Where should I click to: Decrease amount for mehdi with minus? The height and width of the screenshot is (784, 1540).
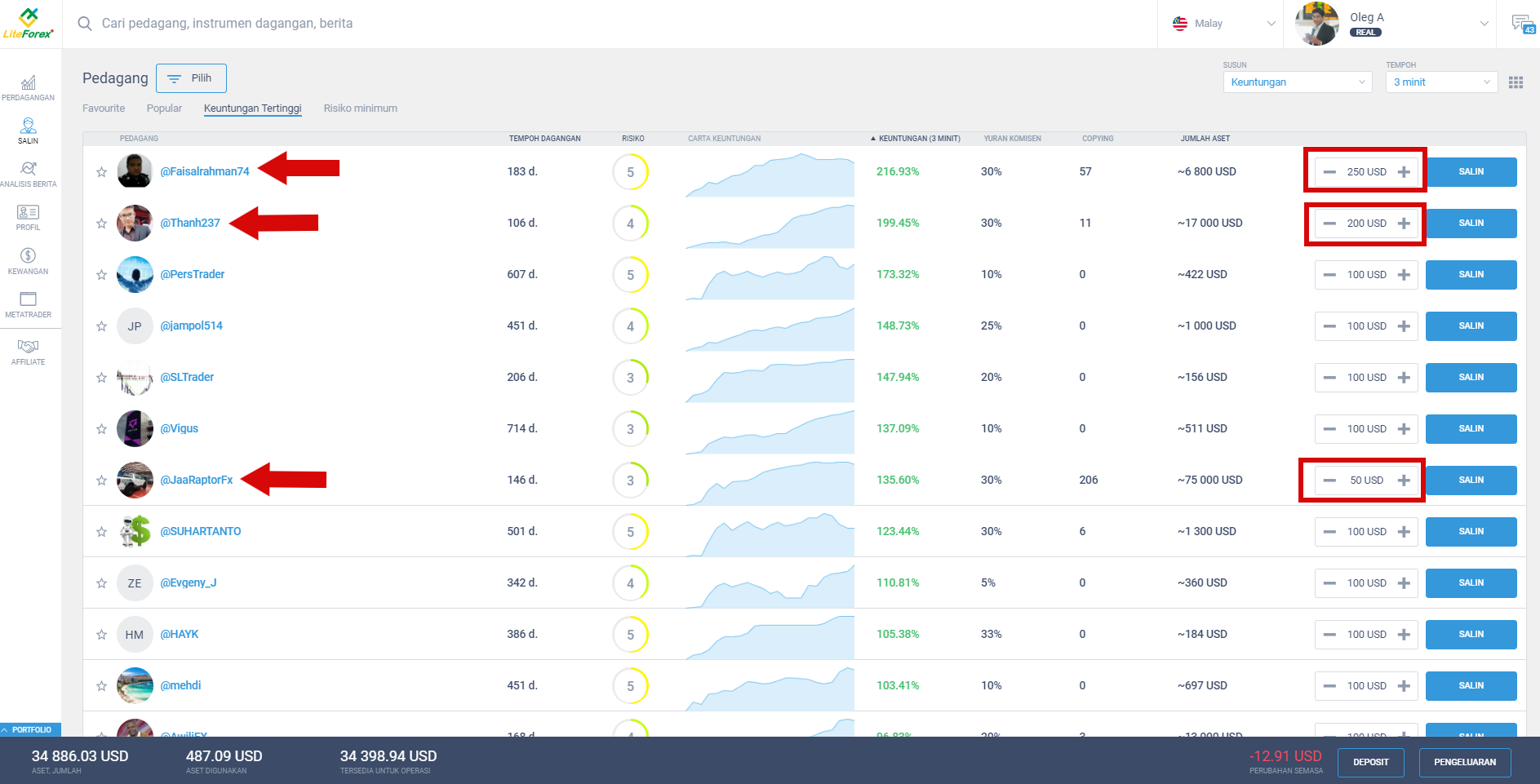(1329, 686)
